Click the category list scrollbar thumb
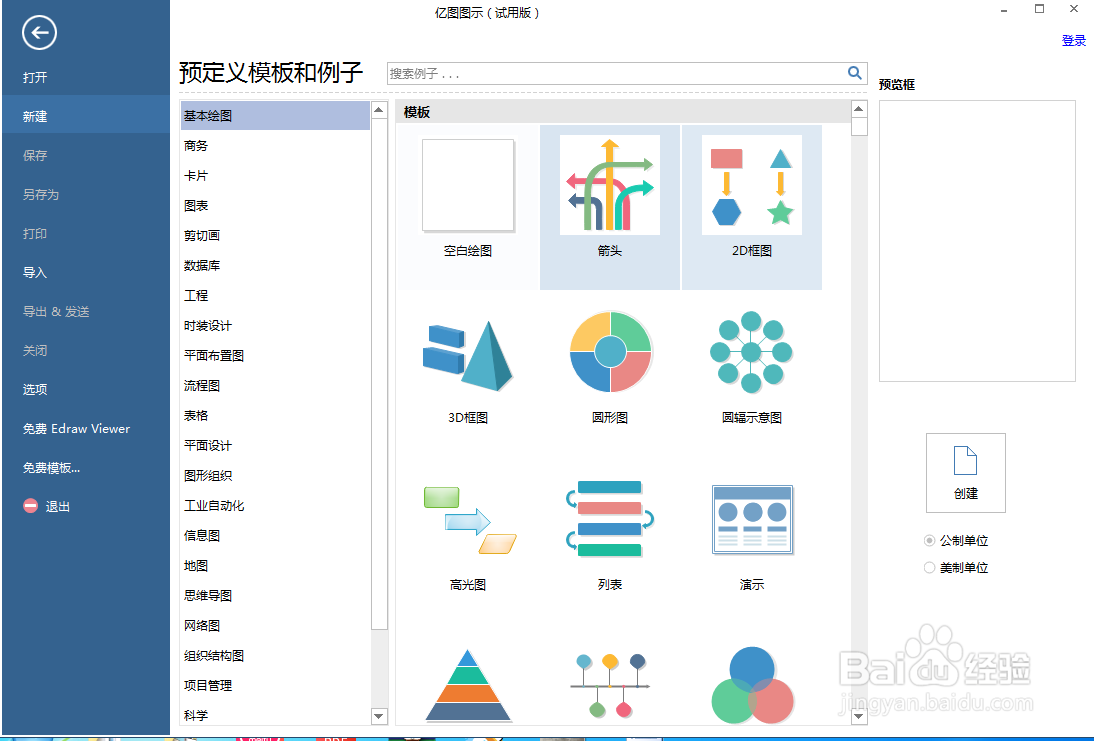Viewport: 1094px width, 741px height. point(379,374)
